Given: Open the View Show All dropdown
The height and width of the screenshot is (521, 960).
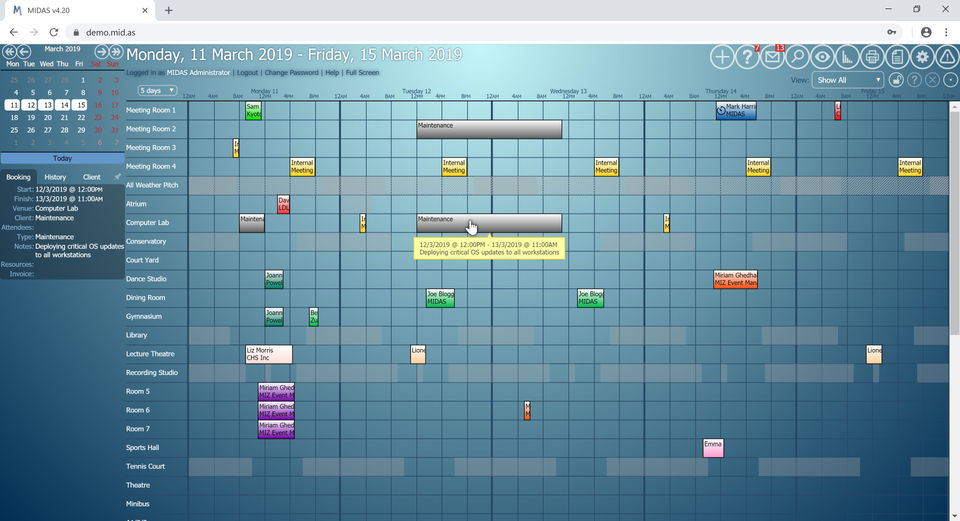Looking at the screenshot, I should pos(847,80).
